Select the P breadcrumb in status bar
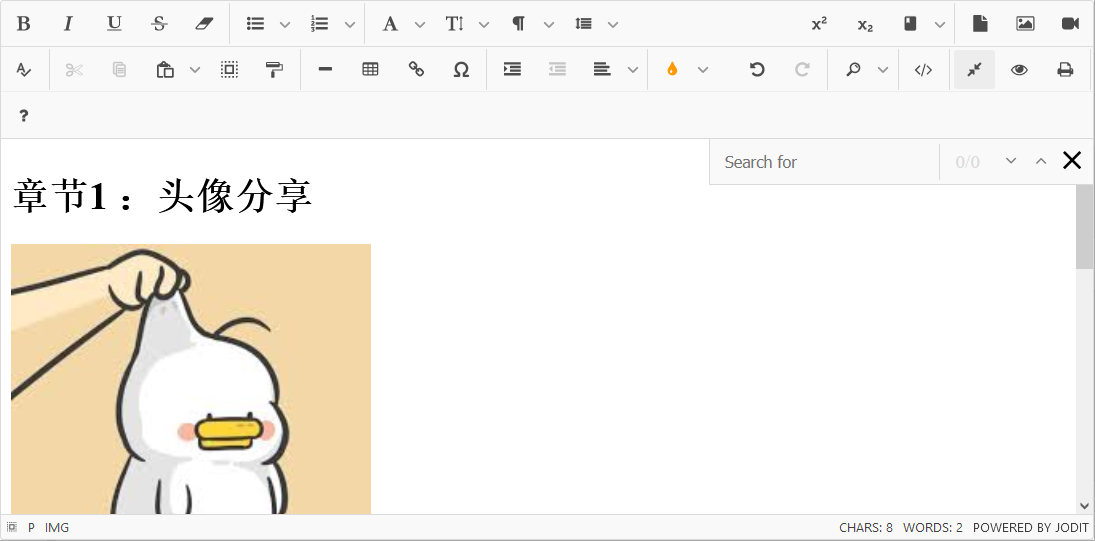 (x=31, y=528)
